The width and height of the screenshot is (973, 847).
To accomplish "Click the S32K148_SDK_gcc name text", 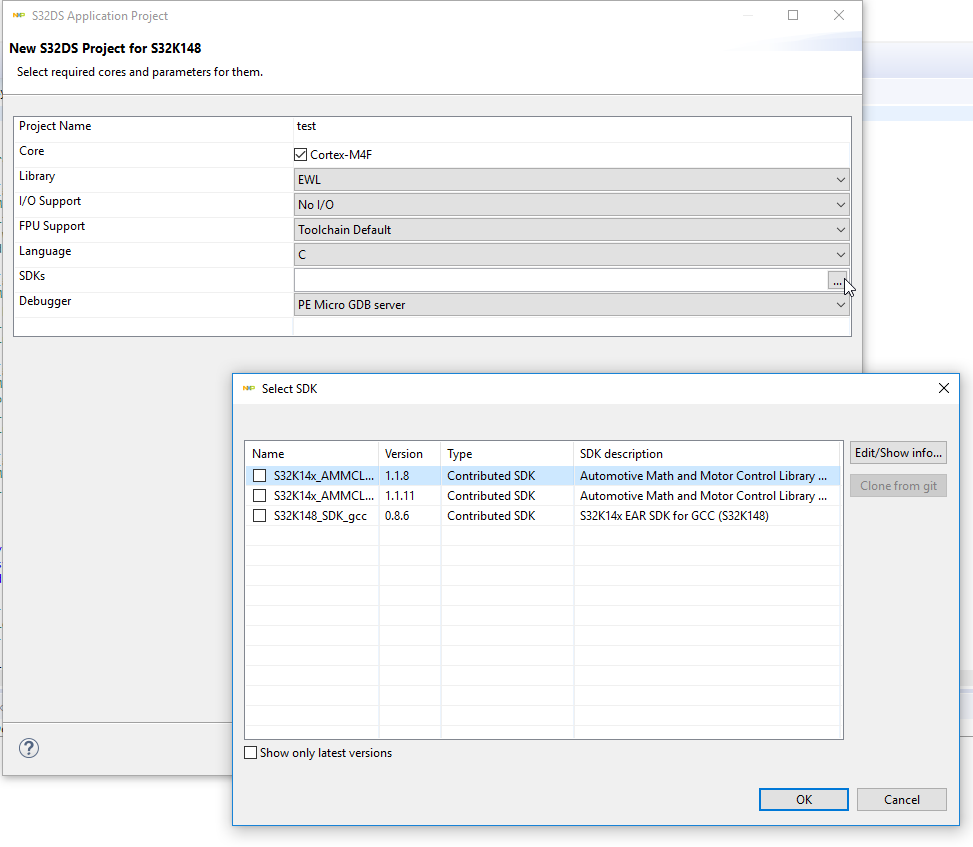I will [x=320, y=516].
